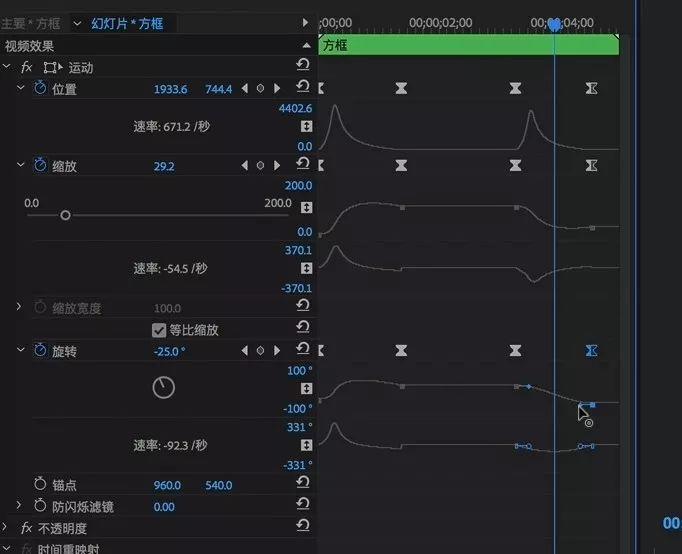This screenshot has width=682, height=554.
Task: Edit 锚点 X value 960.0
Action: pyautogui.click(x=167, y=485)
